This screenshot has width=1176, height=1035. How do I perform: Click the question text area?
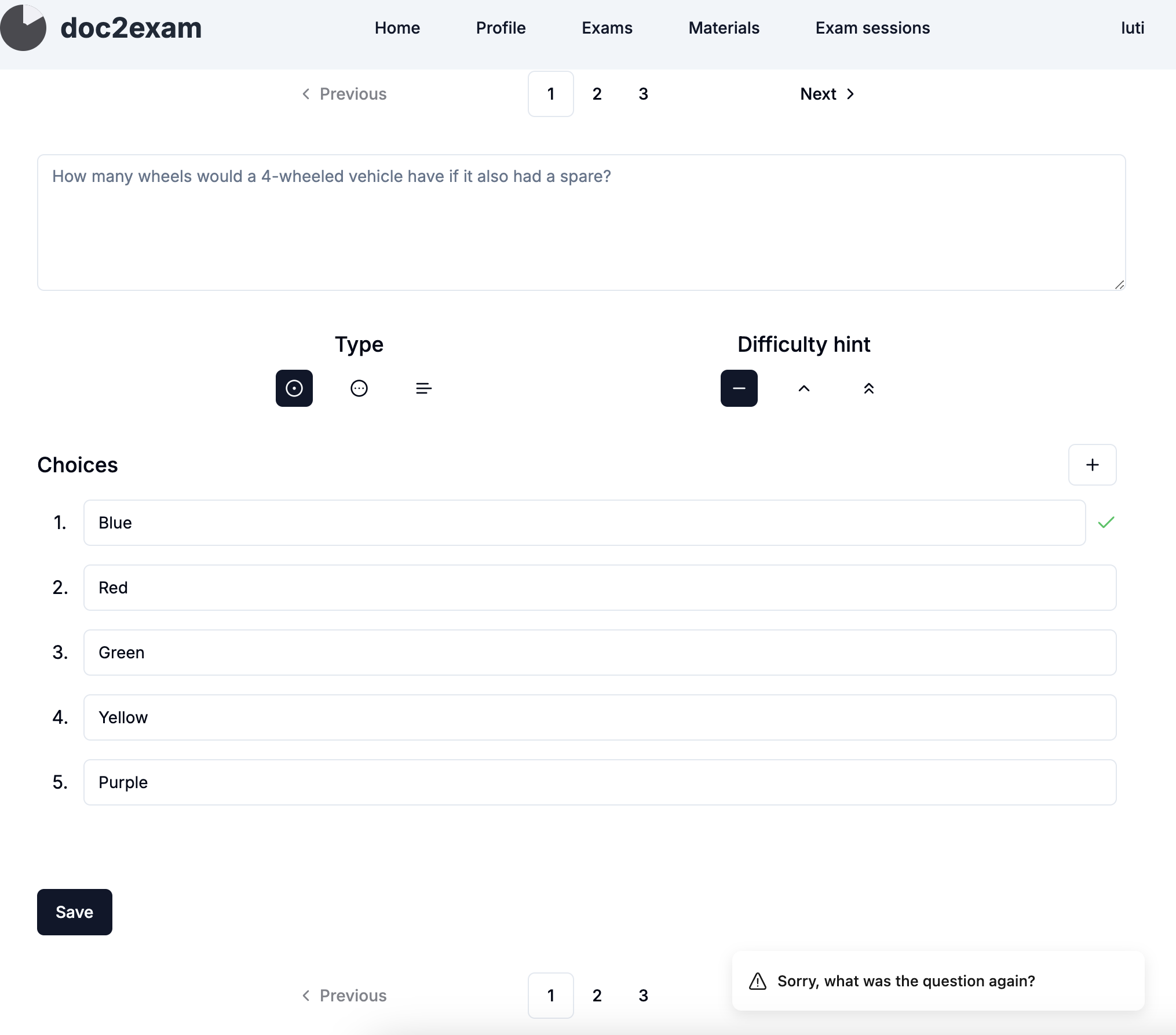click(581, 223)
